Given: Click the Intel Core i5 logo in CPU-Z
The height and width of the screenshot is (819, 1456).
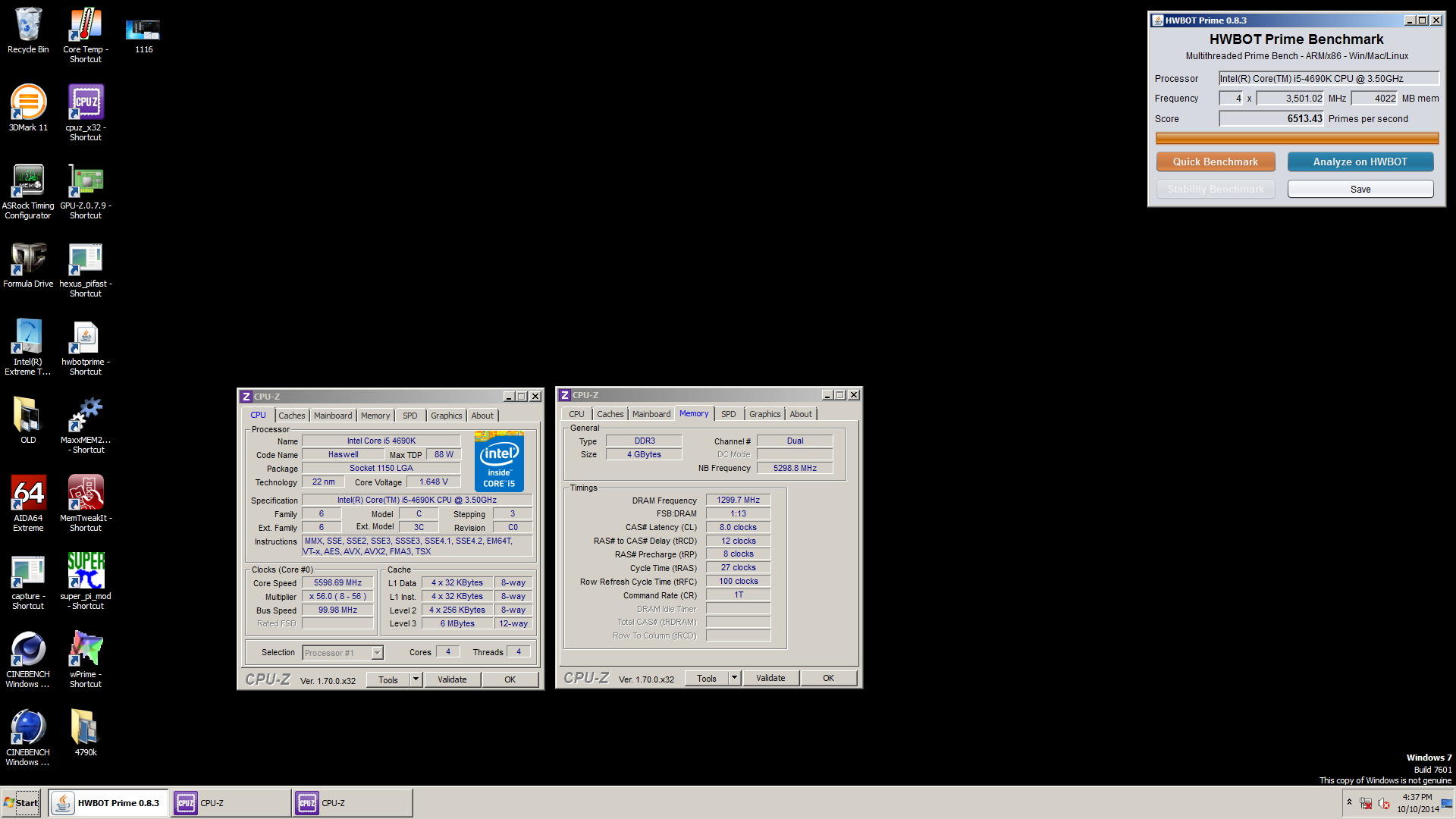Looking at the screenshot, I should tap(499, 461).
